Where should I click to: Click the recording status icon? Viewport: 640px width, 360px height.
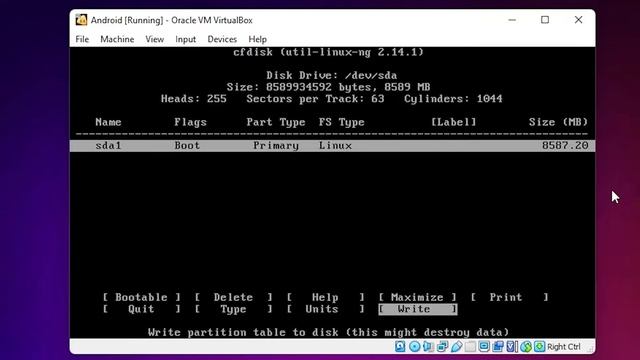click(498, 347)
